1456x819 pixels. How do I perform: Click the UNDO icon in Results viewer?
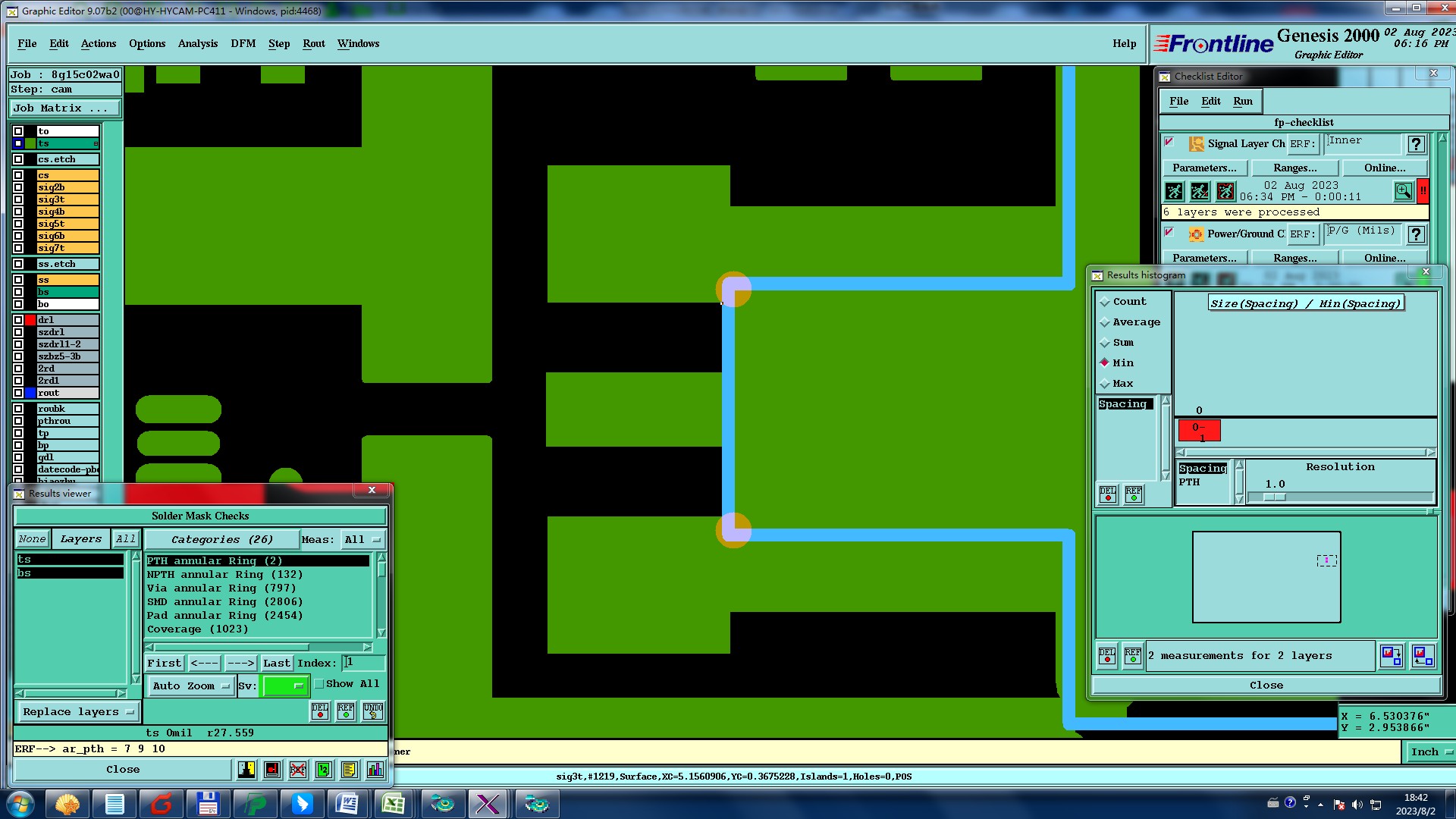click(x=372, y=711)
